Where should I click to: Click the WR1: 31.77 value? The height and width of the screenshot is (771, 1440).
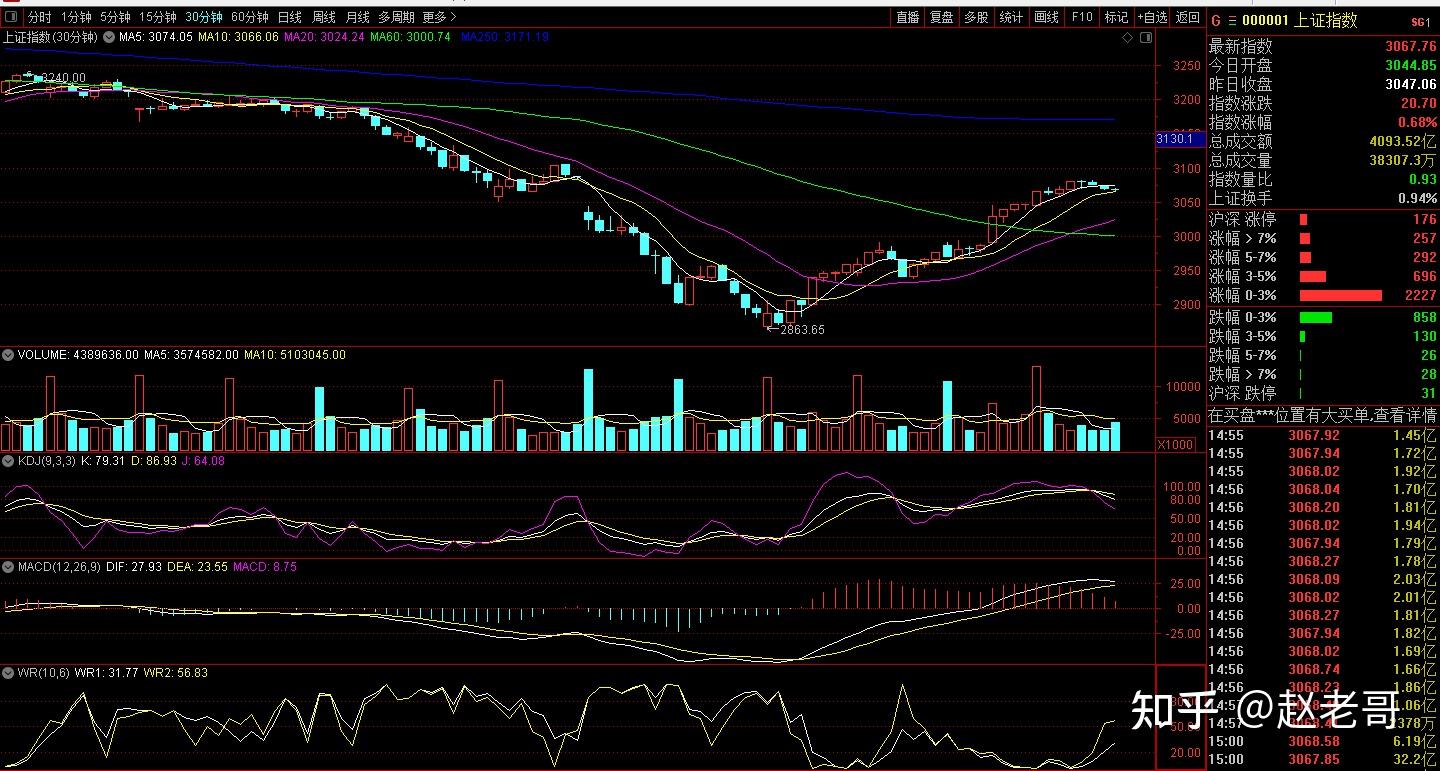(x=106, y=673)
